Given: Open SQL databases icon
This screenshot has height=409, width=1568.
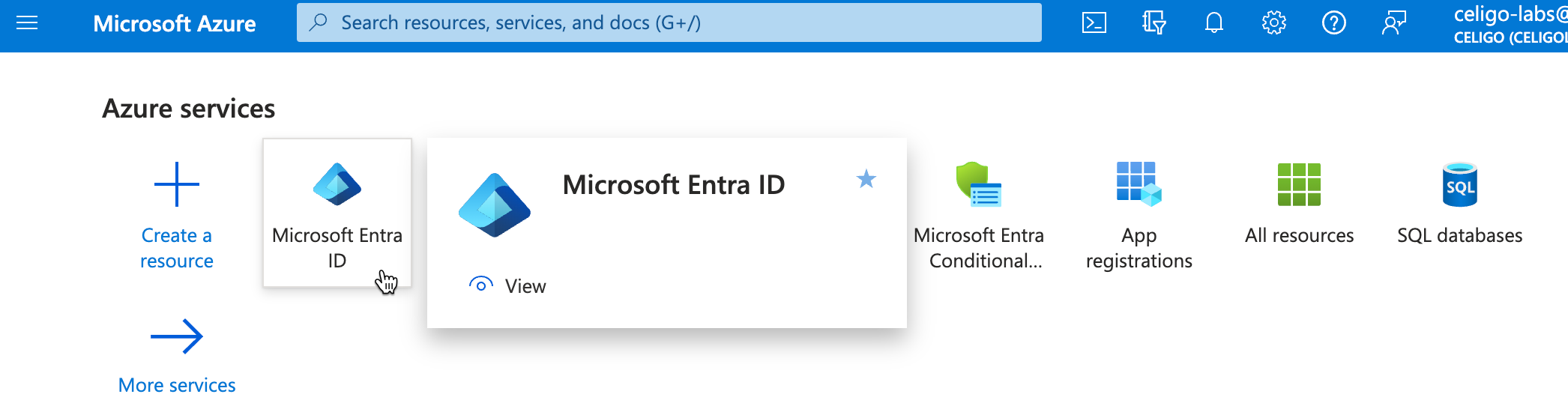Looking at the screenshot, I should [1460, 184].
